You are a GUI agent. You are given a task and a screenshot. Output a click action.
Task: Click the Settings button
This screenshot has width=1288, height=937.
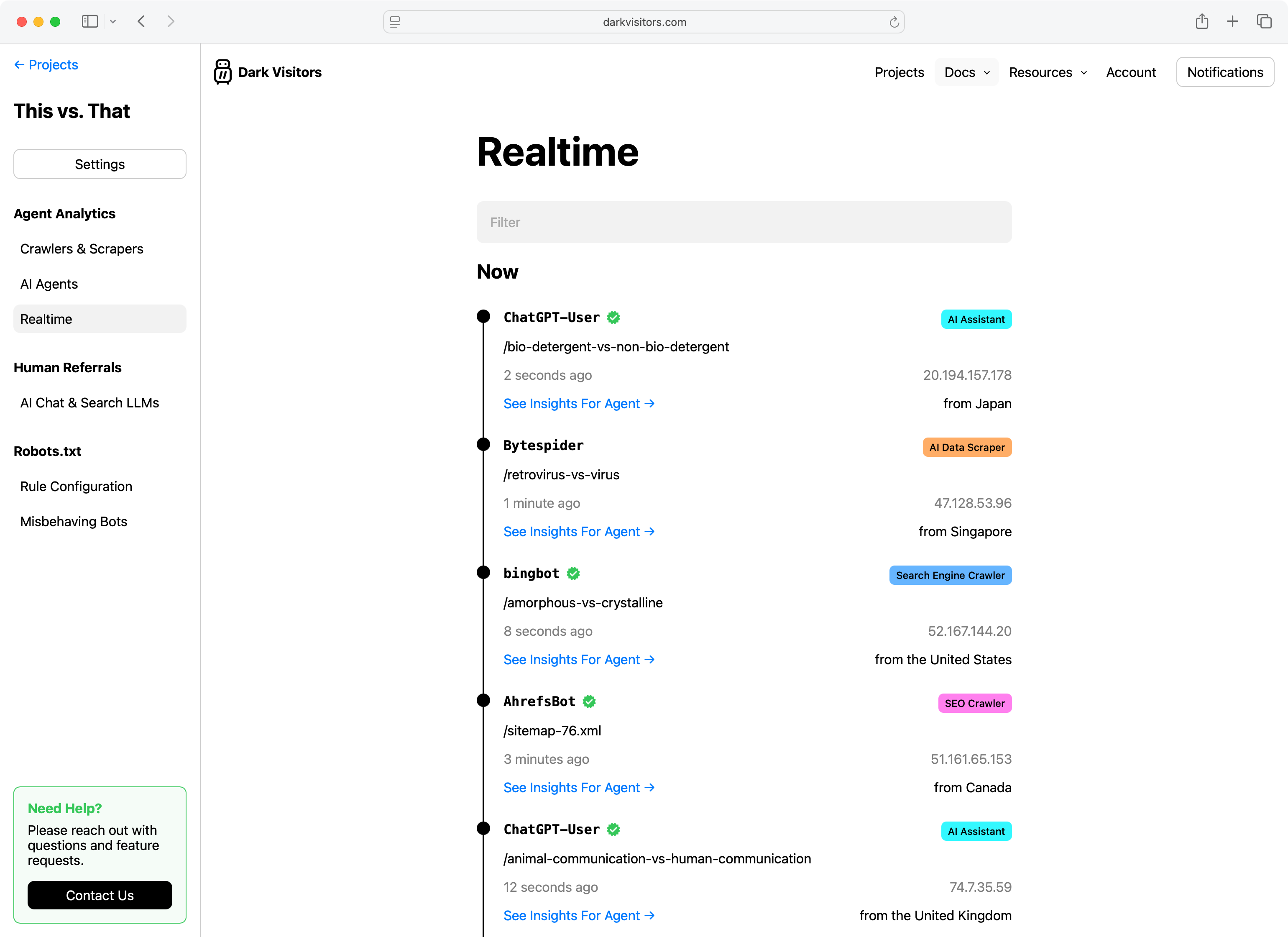click(100, 164)
